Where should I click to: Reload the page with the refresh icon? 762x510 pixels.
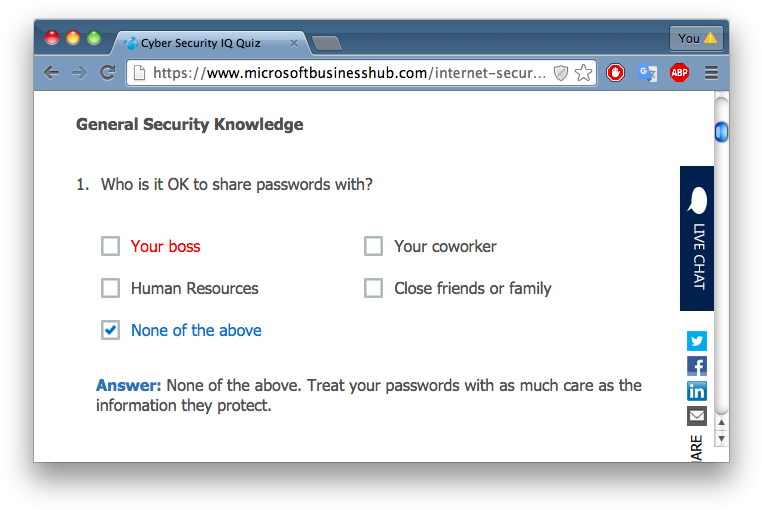coord(107,73)
